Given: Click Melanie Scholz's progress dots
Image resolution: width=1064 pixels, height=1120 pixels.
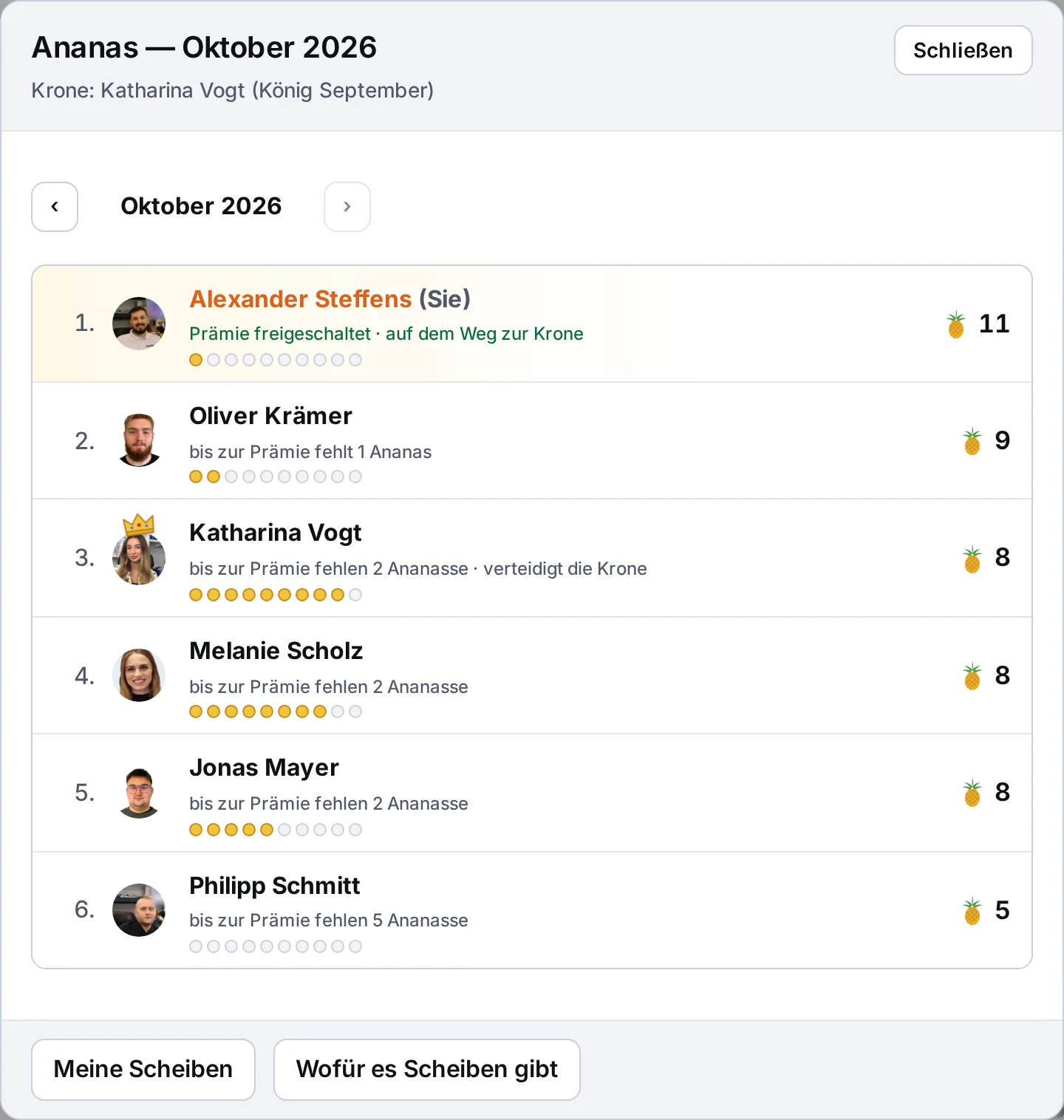Looking at the screenshot, I should coord(276,711).
